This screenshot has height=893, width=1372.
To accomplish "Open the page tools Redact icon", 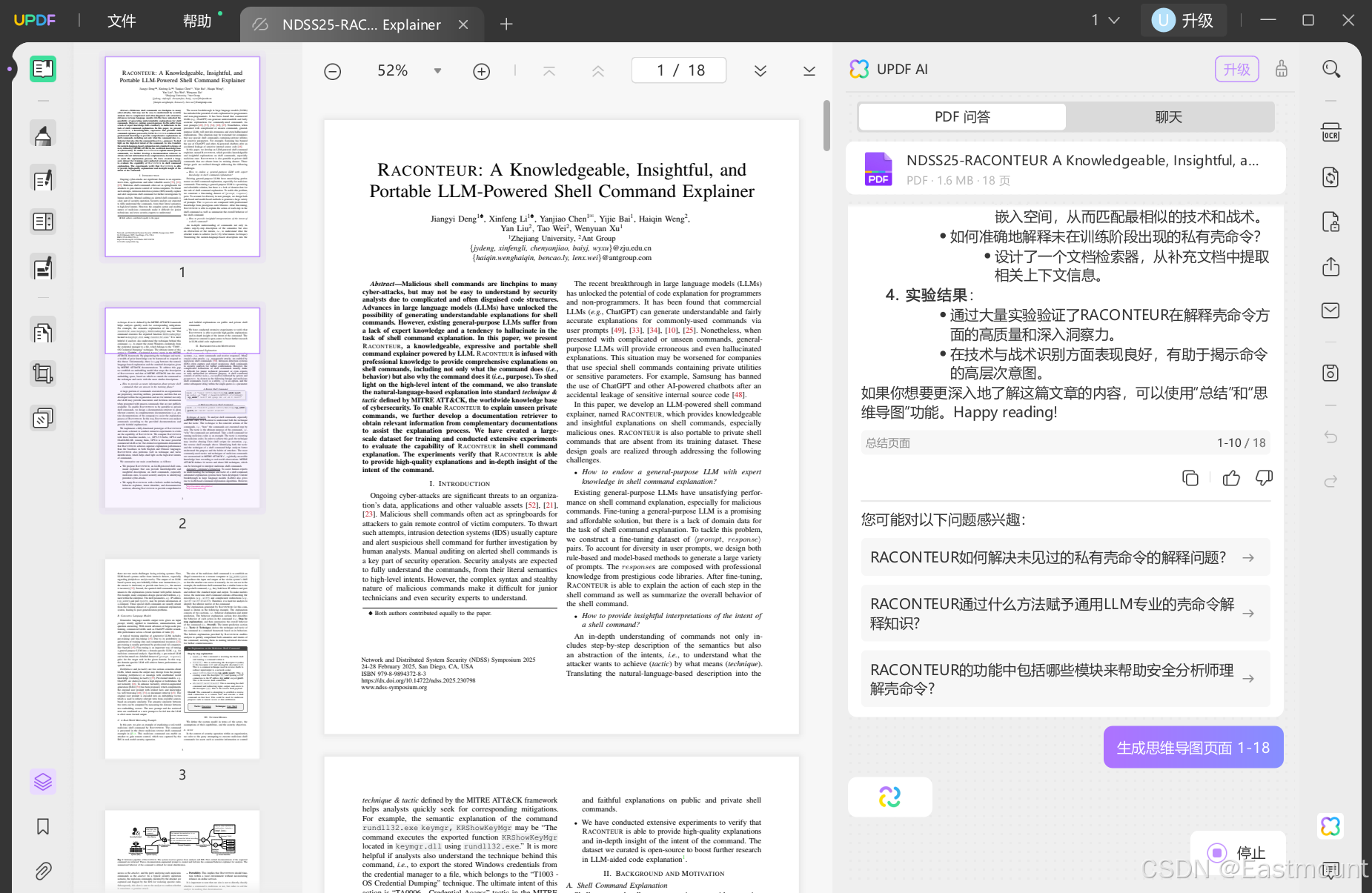I will pyautogui.click(x=43, y=266).
